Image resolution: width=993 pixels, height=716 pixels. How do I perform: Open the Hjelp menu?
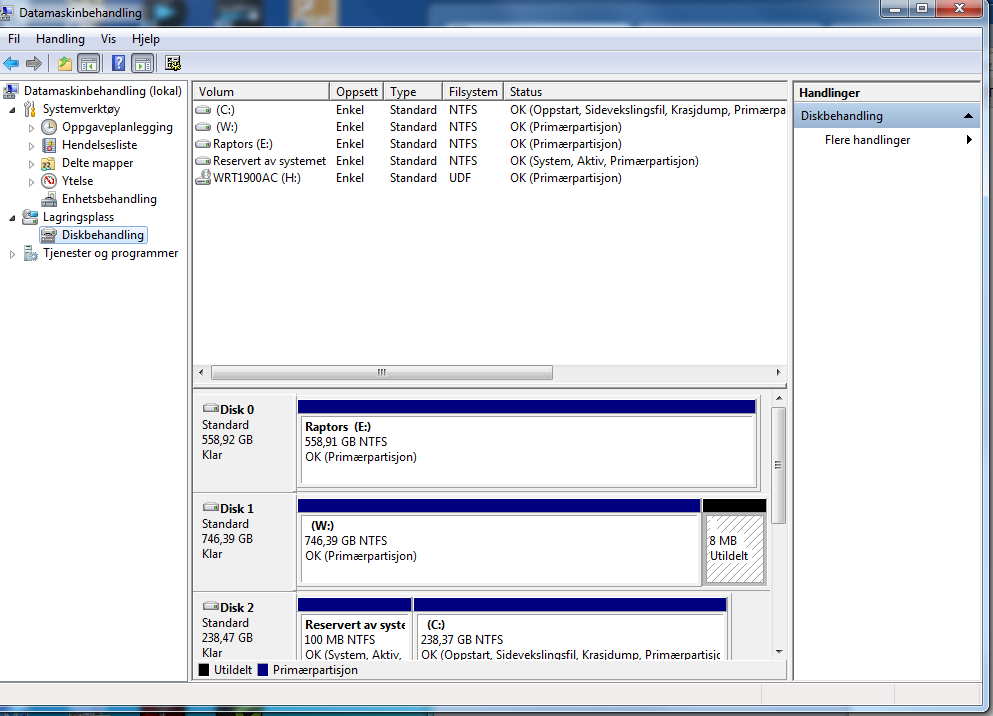tap(146, 39)
